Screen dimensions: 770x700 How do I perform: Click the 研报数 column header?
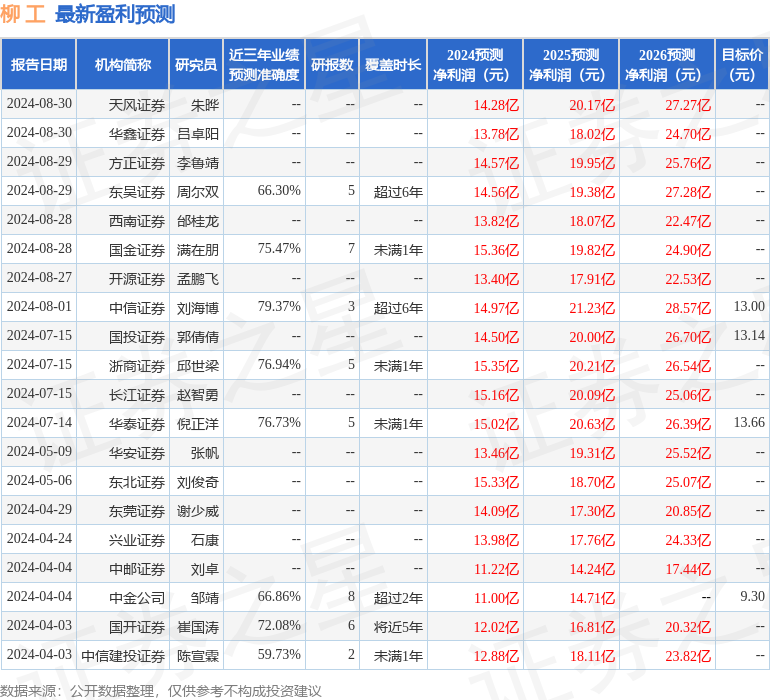point(332,64)
